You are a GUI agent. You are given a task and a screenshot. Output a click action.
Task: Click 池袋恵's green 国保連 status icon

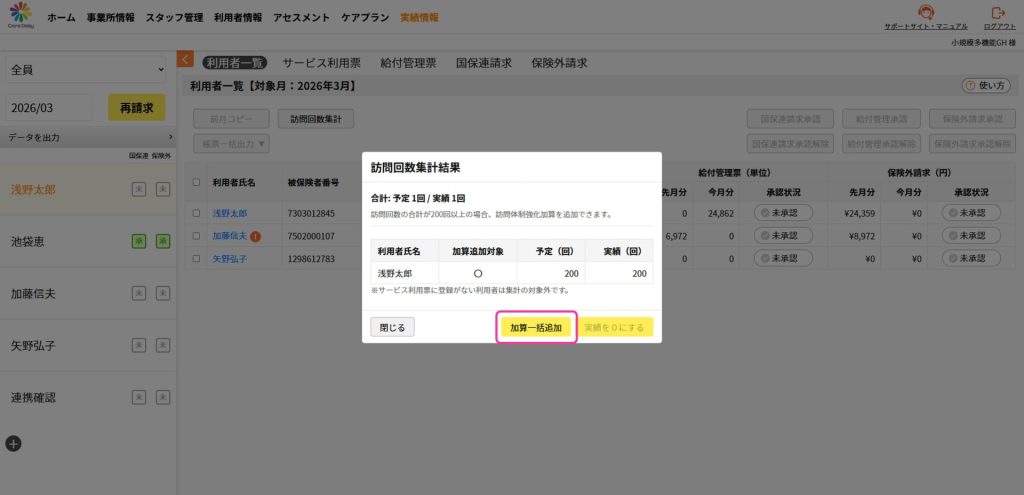coord(140,240)
